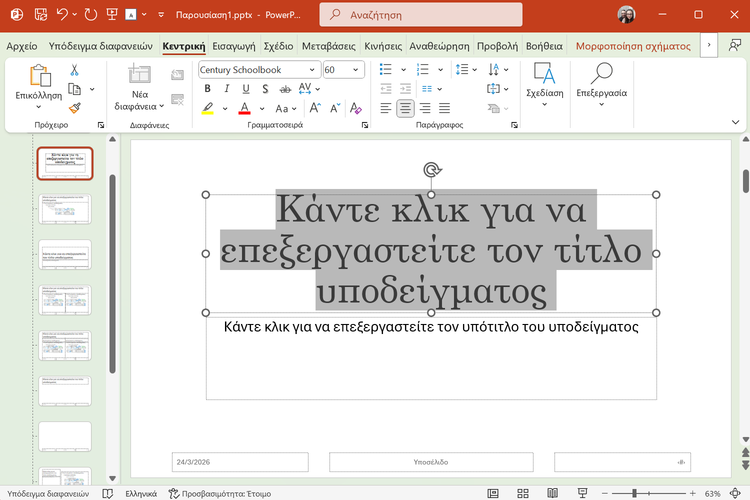The height and width of the screenshot is (500, 750).
Task: Enable justified paragraph alignment
Action: (445, 108)
